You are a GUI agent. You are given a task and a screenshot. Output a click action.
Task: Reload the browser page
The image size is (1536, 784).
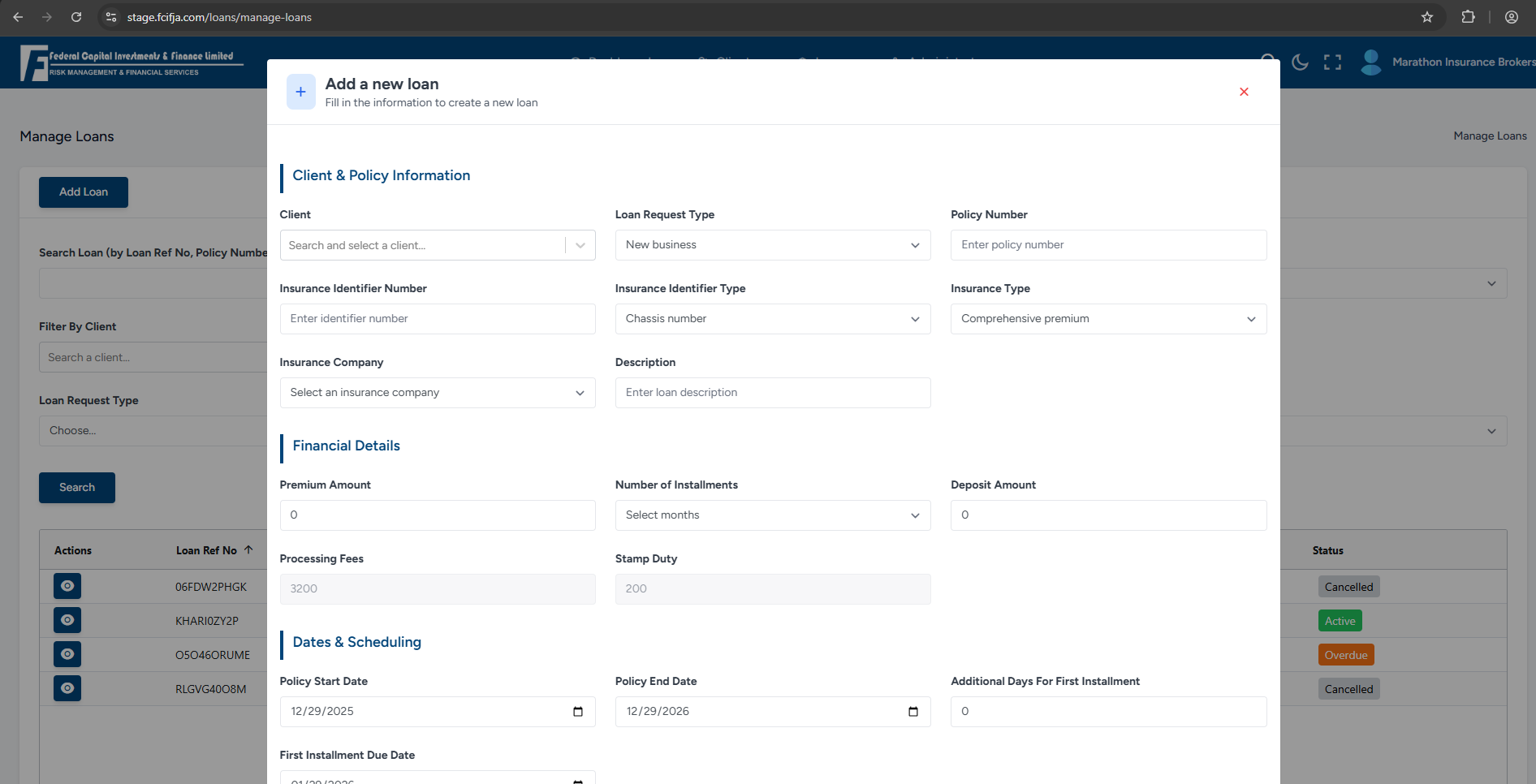point(76,17)
